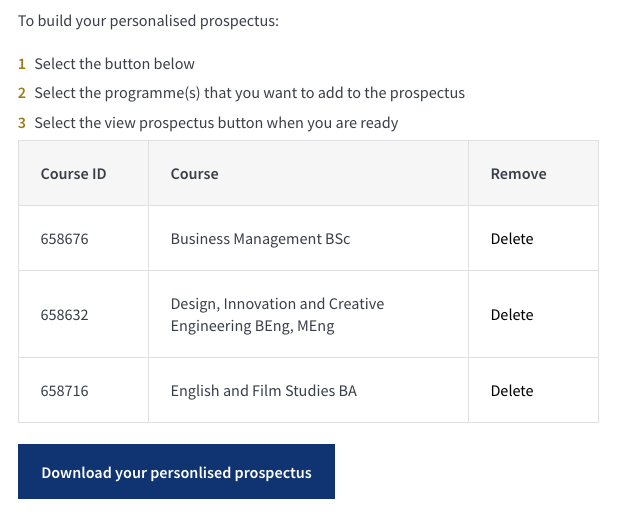Click Download your personlised prospectus button
Viewport: 618px width, 524px height.
[176, 472]
